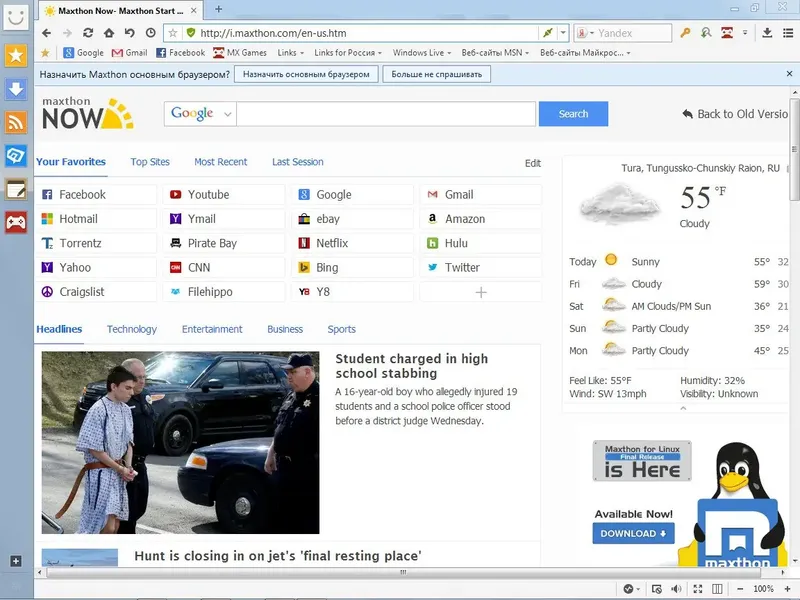Screen dimensions: 800x600
Task: Zoom out with minus button
Action: (740, 589)
